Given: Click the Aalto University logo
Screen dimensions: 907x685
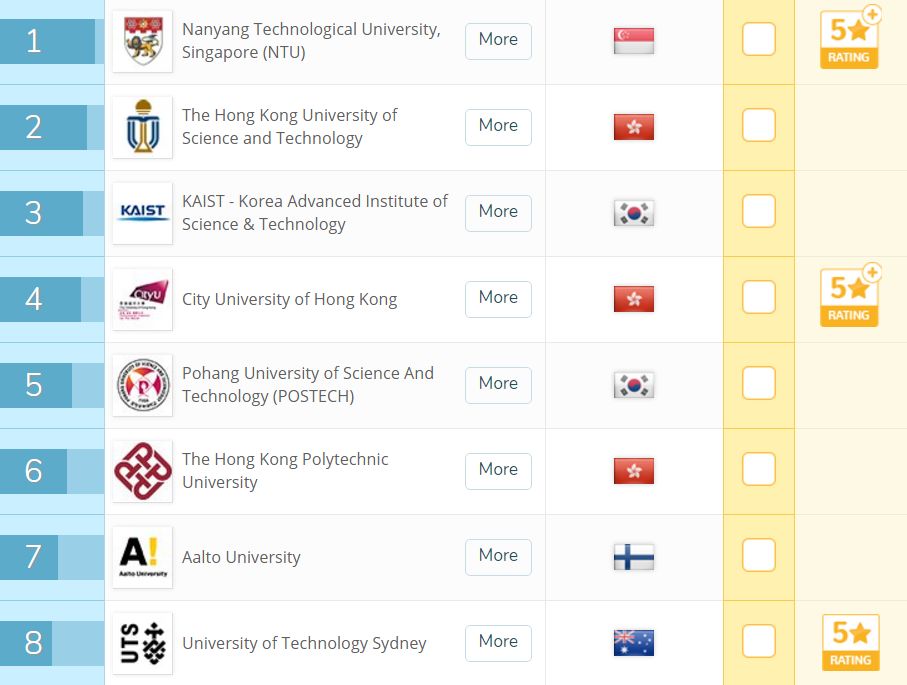Looking at the screenshot, I should [x=142, y=557].
